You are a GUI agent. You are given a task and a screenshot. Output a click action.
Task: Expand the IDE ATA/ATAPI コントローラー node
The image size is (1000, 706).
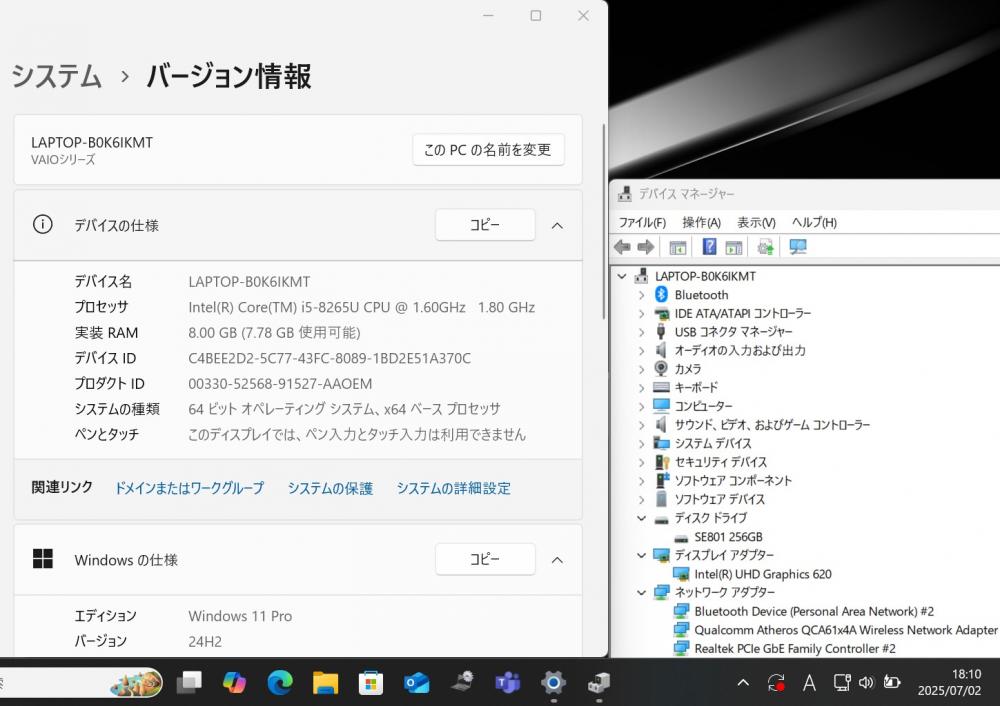[642, 313]
